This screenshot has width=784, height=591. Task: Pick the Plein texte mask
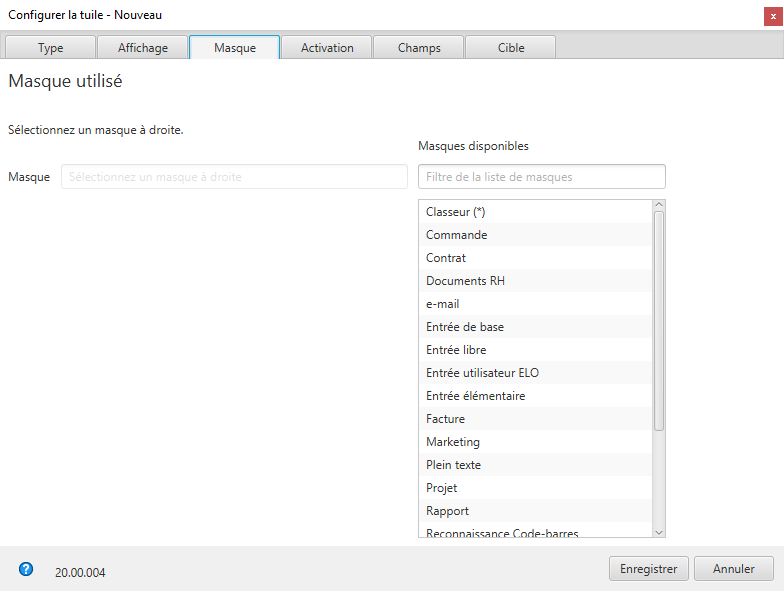536,464
